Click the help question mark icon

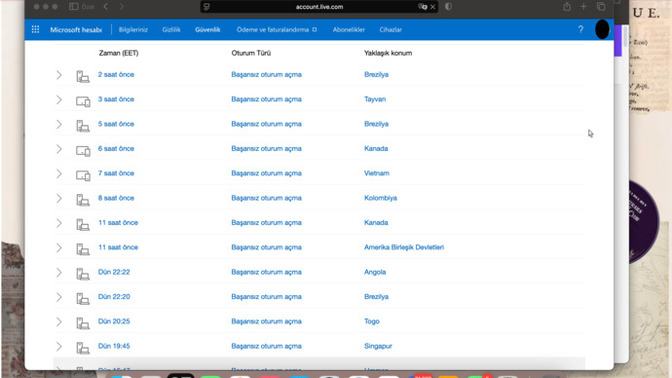click(x=581, y=30)
